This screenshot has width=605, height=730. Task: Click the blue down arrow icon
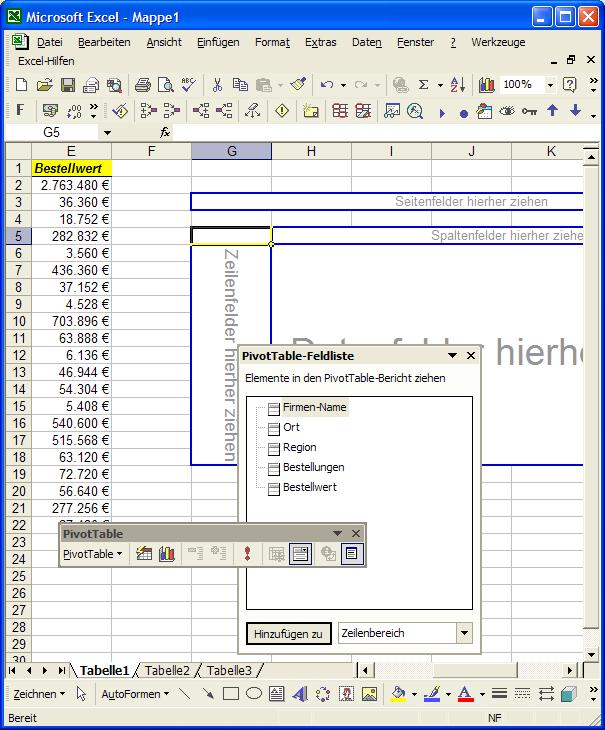(576, 110)
